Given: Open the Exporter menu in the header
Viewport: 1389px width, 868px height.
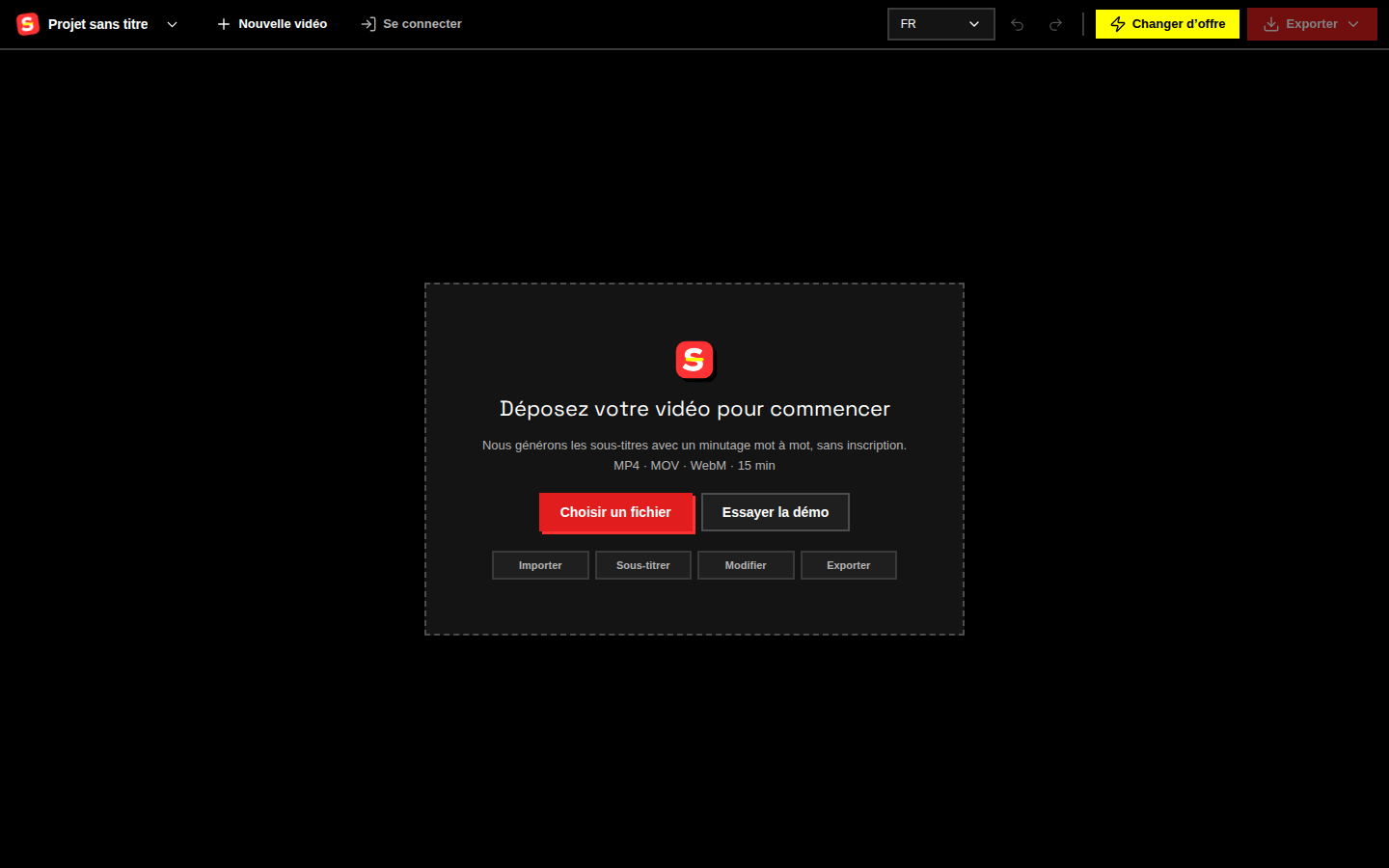Looking at the screenshot, I should (x=1312, y=24).
